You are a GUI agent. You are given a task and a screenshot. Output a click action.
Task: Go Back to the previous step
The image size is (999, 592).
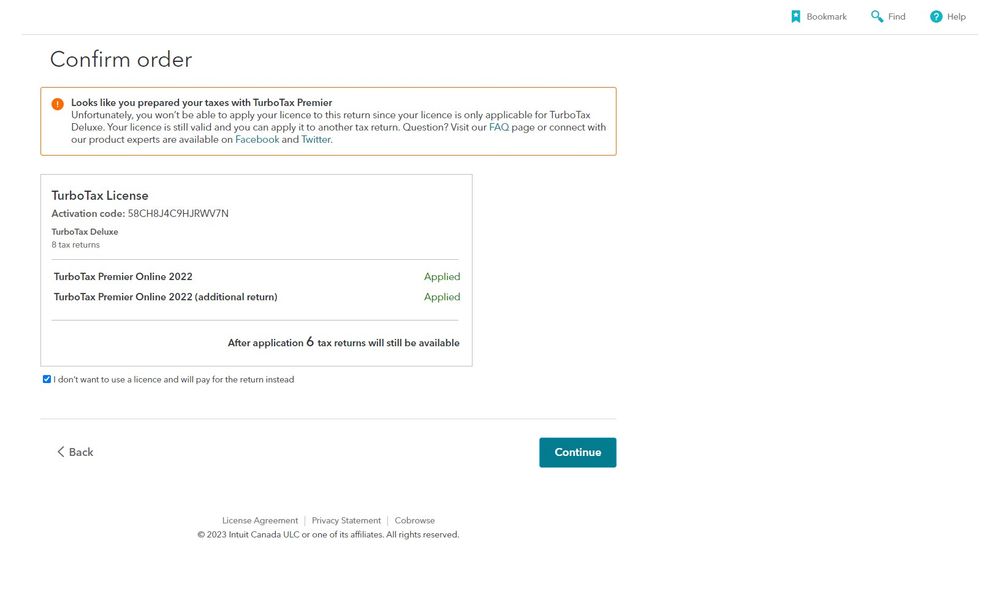(x=75, y=452)
